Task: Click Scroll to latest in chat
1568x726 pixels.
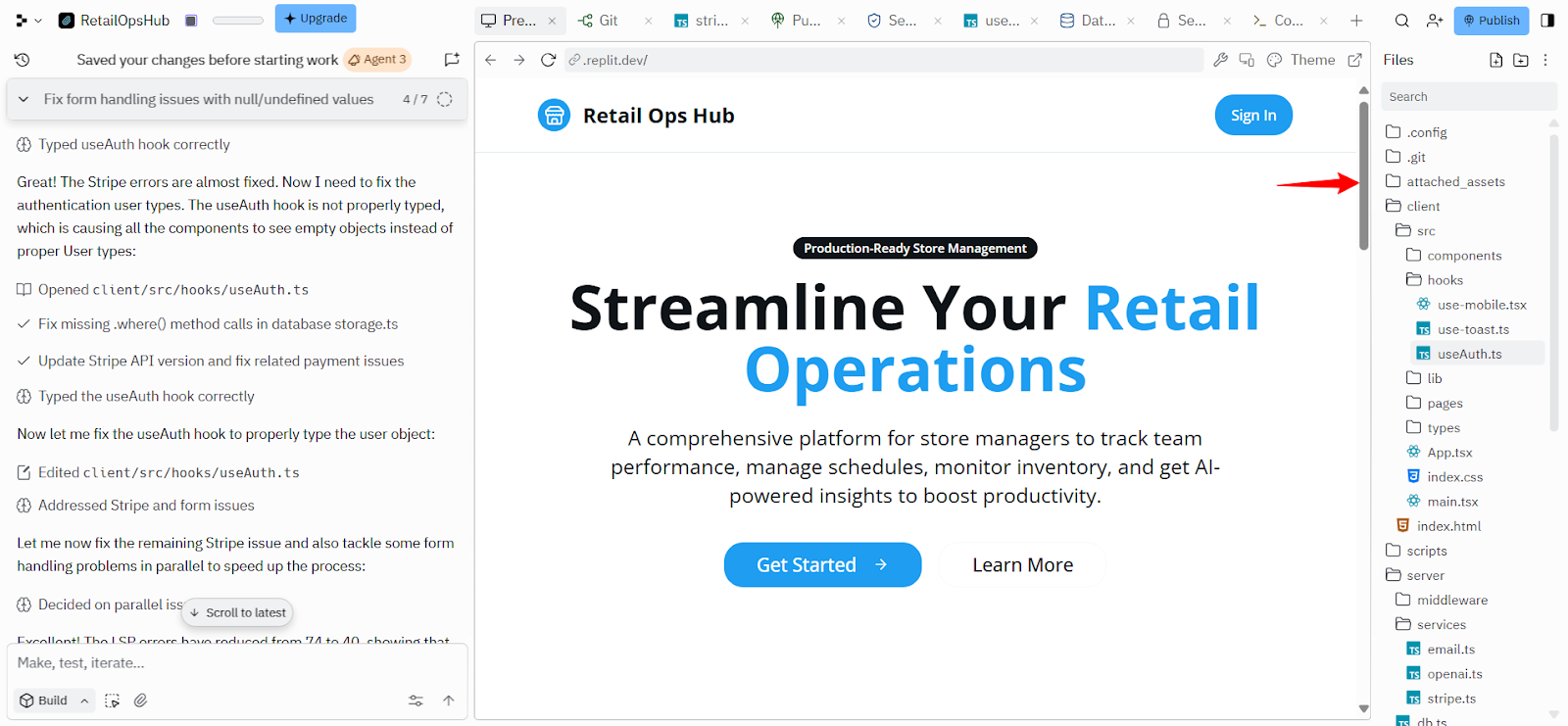Action: click(x=237, y=613)
